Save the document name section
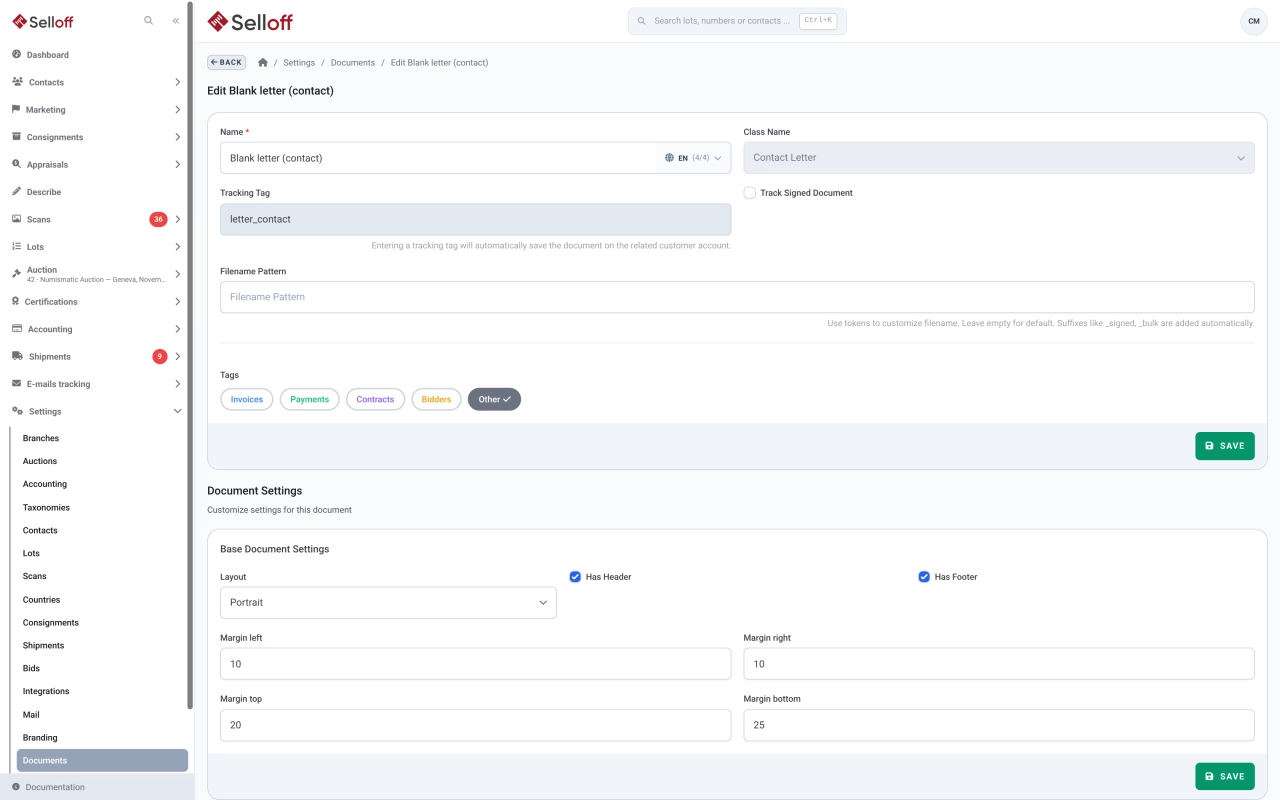Image resolution: width=1280 pixels, height=800 pixels. pos(1225,446)
